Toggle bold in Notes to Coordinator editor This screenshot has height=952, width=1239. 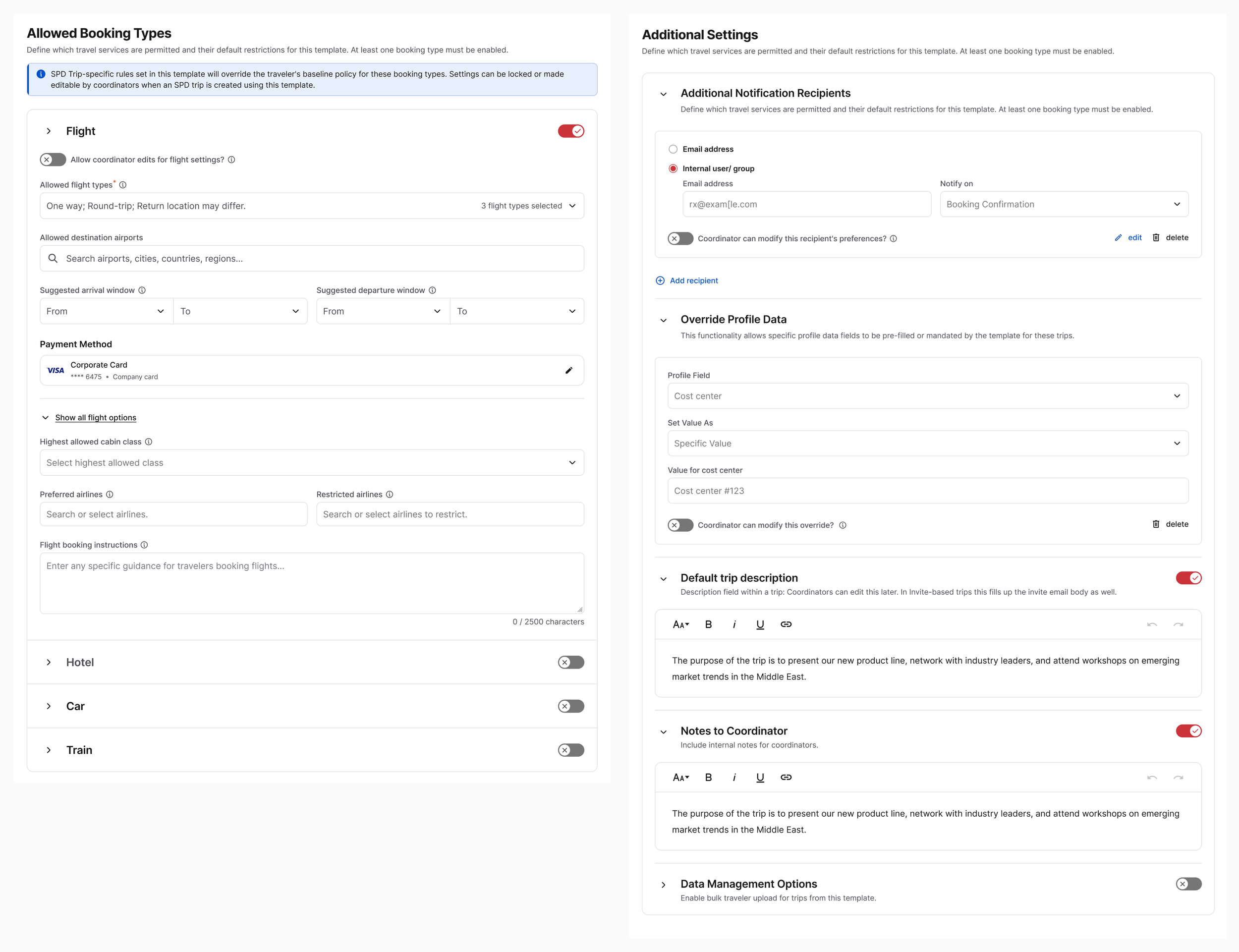click(708, 778)
